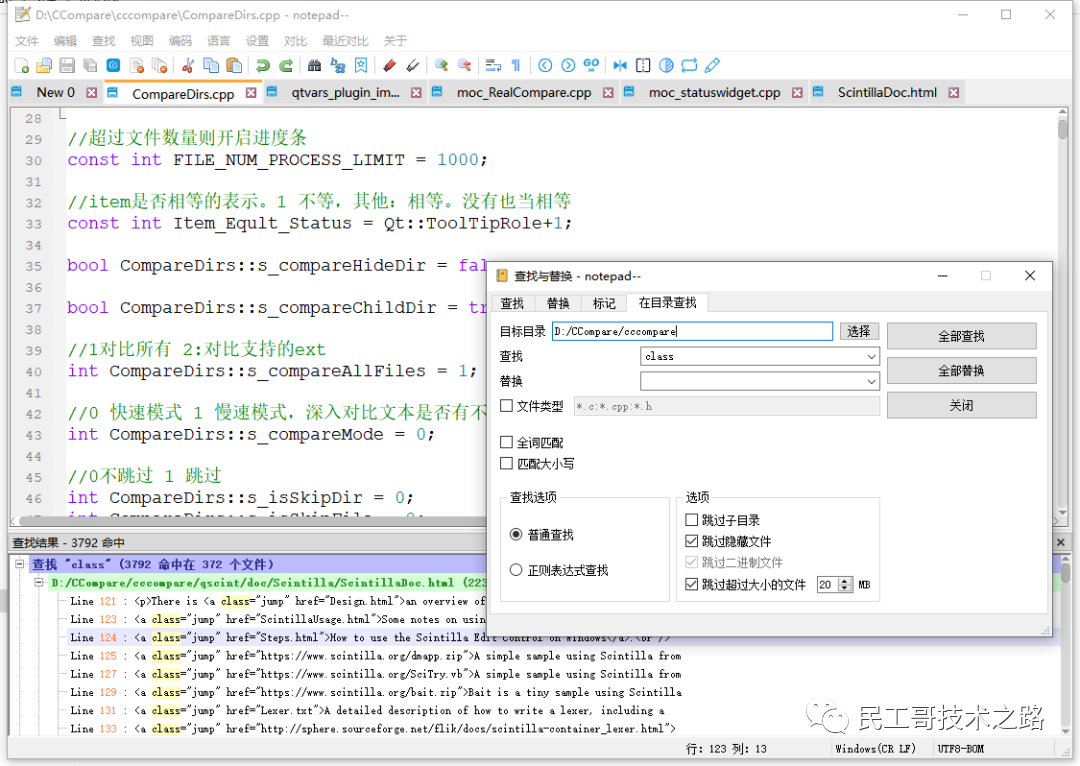Click the Paste clipboard icon
Viewport: 1080px width, 766px height.
click(234, 65)
